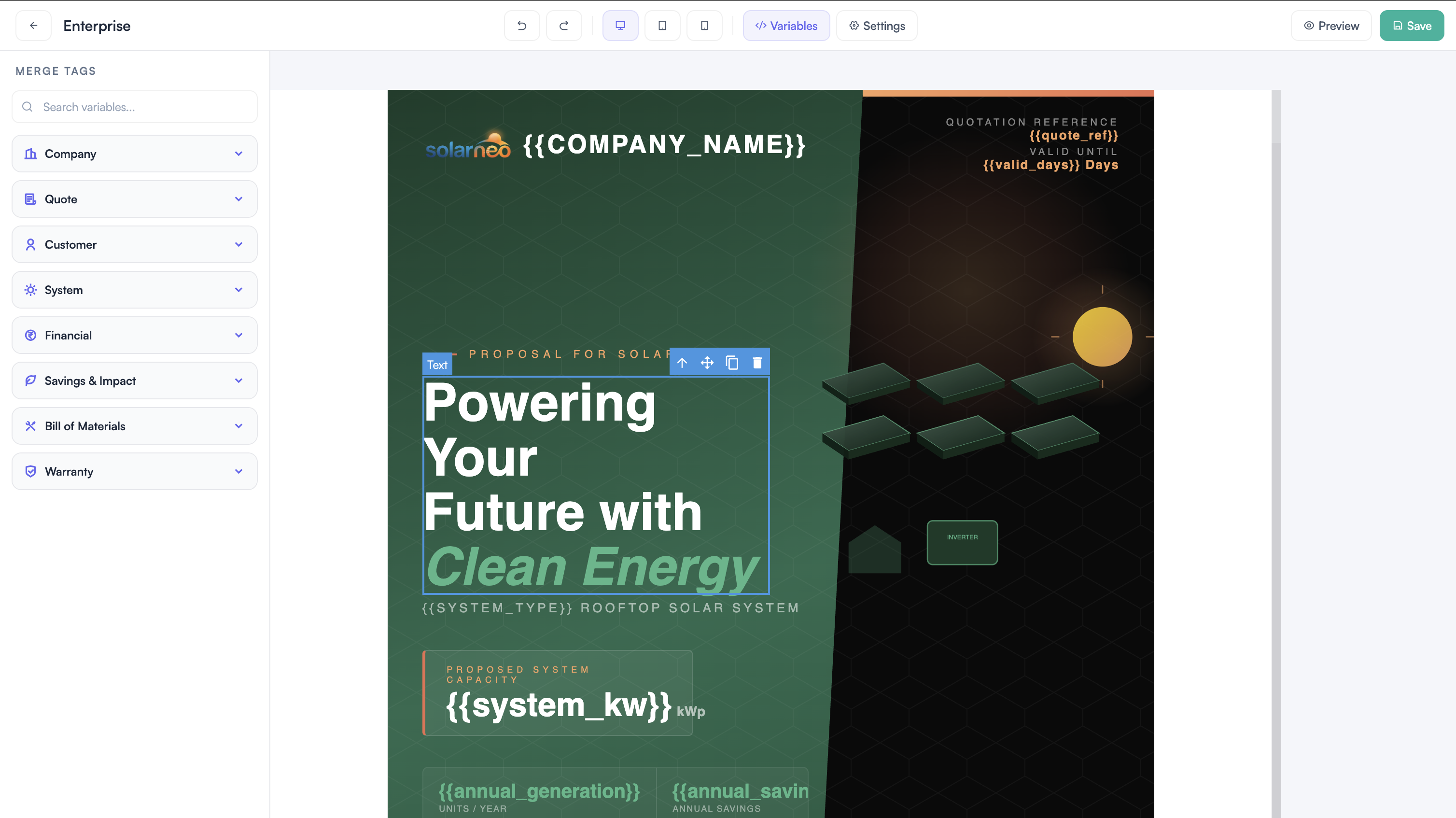Click the INVERTER box graphic
The image size is (1456, 818).
coord(962,542)
